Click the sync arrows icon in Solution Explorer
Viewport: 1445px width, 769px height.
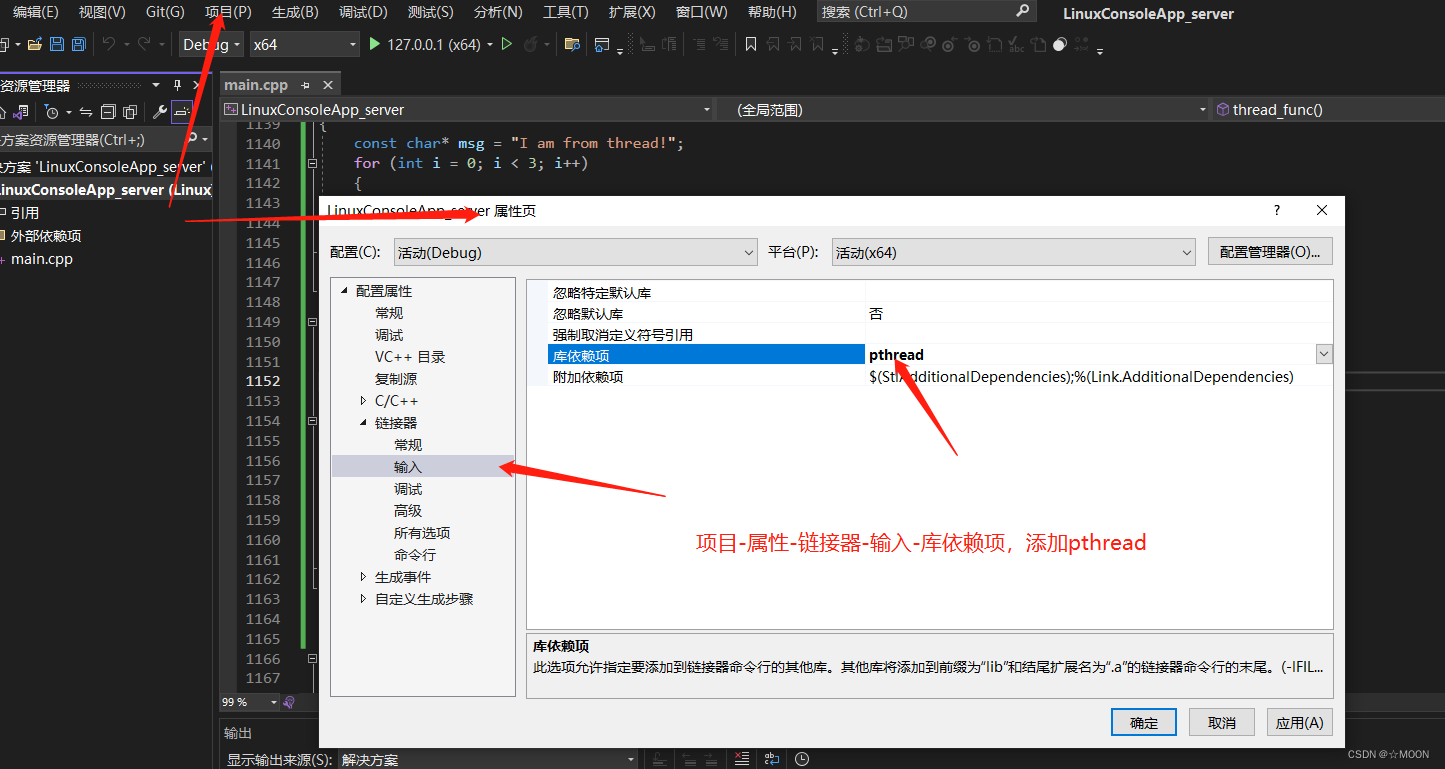click(86, 112)
